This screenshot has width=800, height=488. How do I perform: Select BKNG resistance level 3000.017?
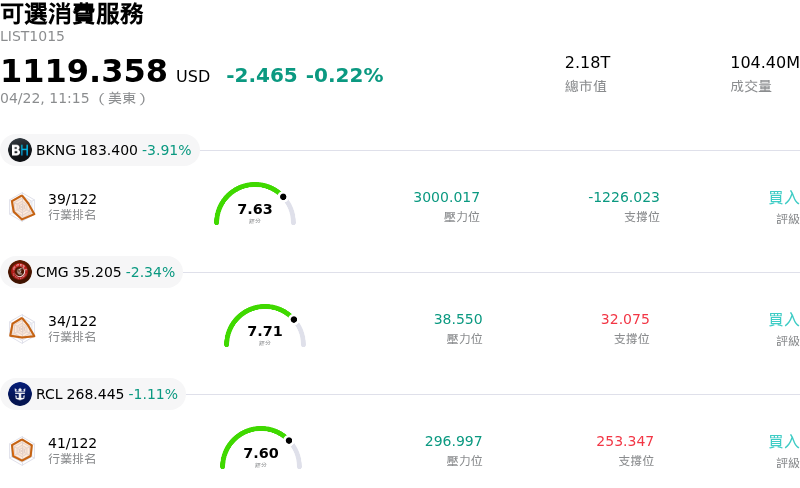(446, 198)
